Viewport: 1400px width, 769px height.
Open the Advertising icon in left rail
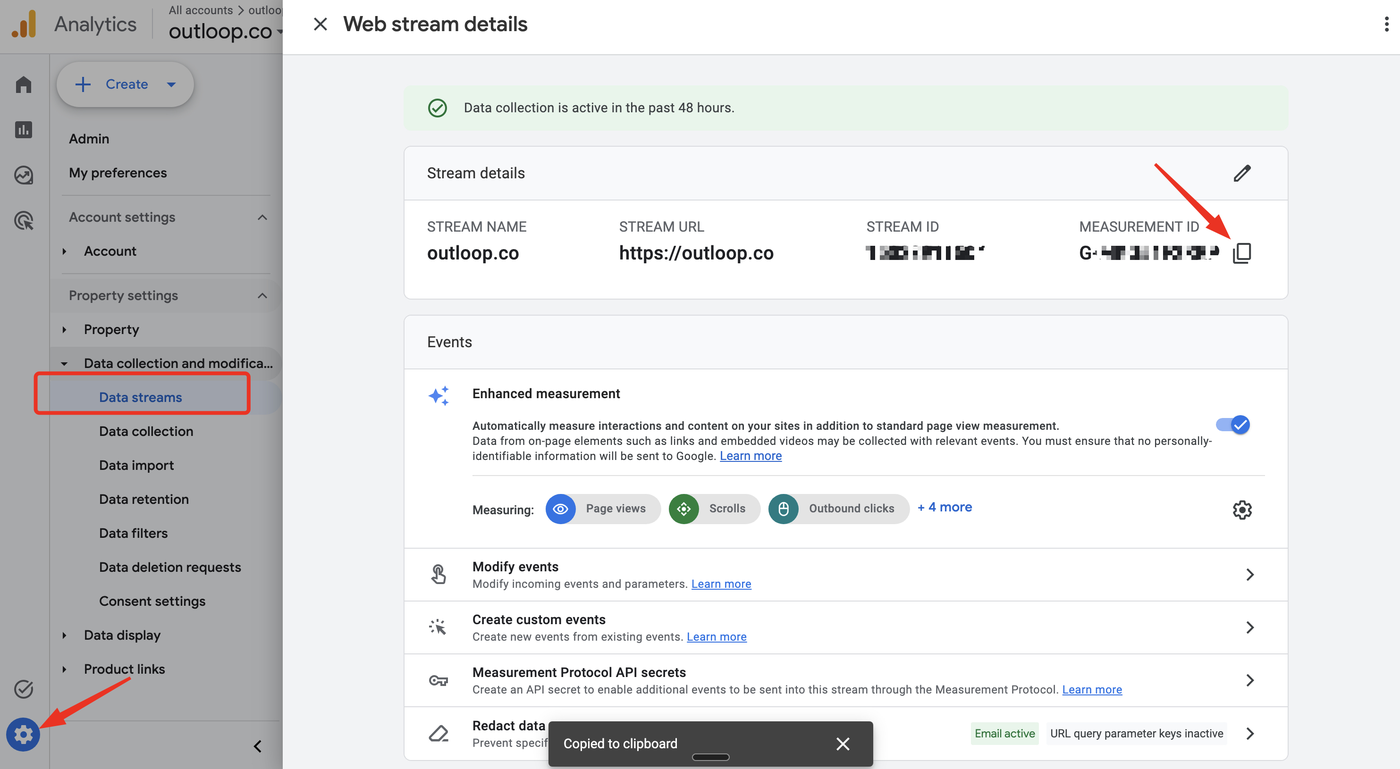click(24, 221)
